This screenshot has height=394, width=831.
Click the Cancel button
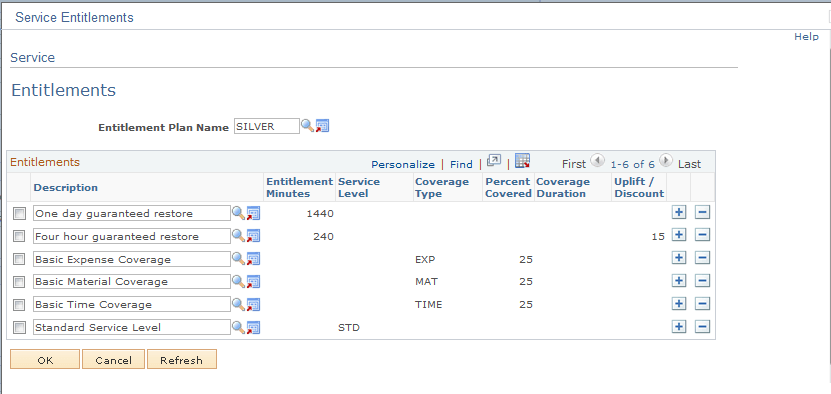[x=113, y=360]
